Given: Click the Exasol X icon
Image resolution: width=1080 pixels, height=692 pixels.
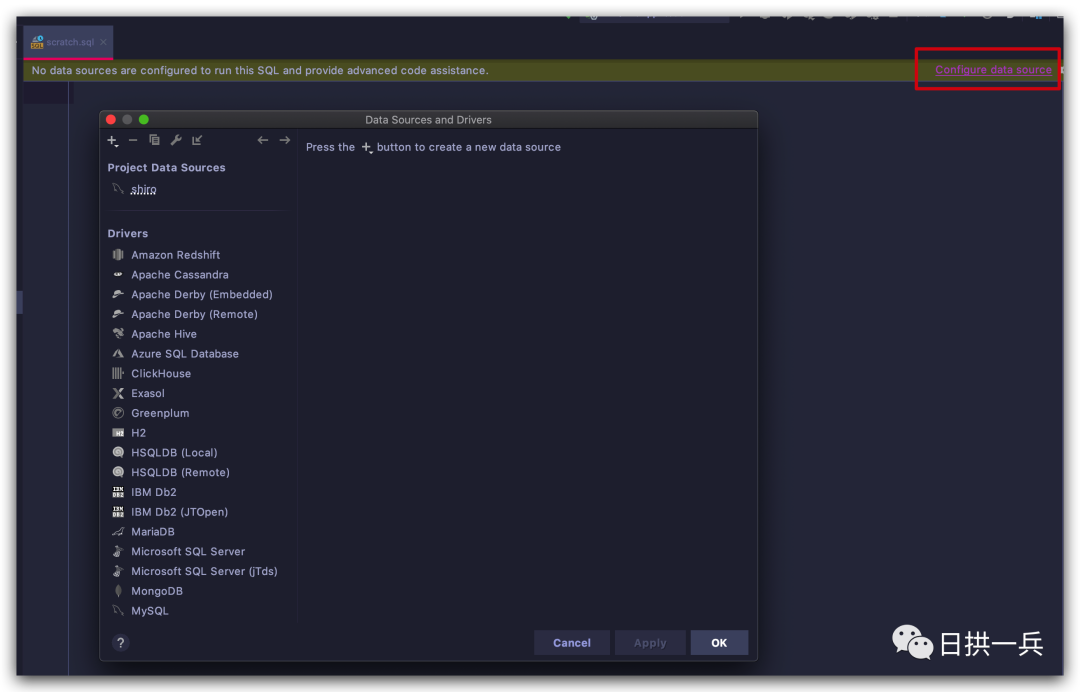Looking at the screenshot, I should 118,393.
